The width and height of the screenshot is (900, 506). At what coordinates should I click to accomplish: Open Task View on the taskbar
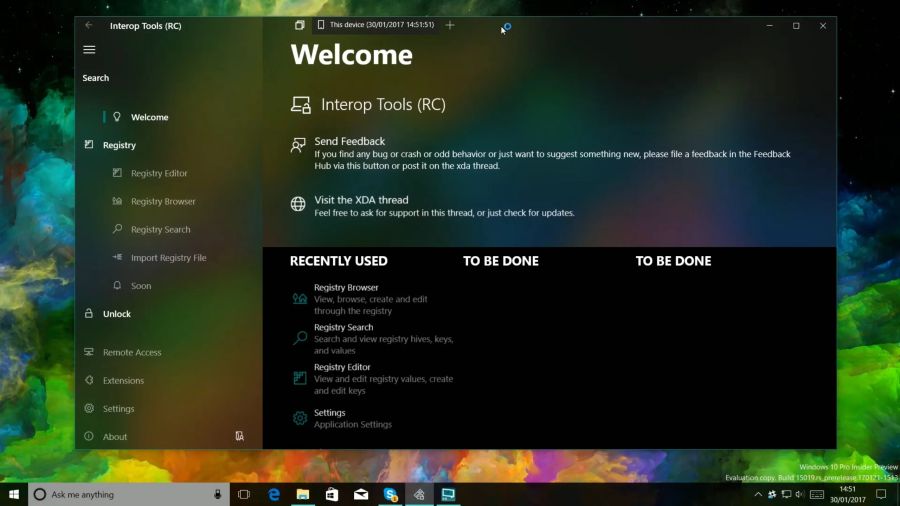244,495
